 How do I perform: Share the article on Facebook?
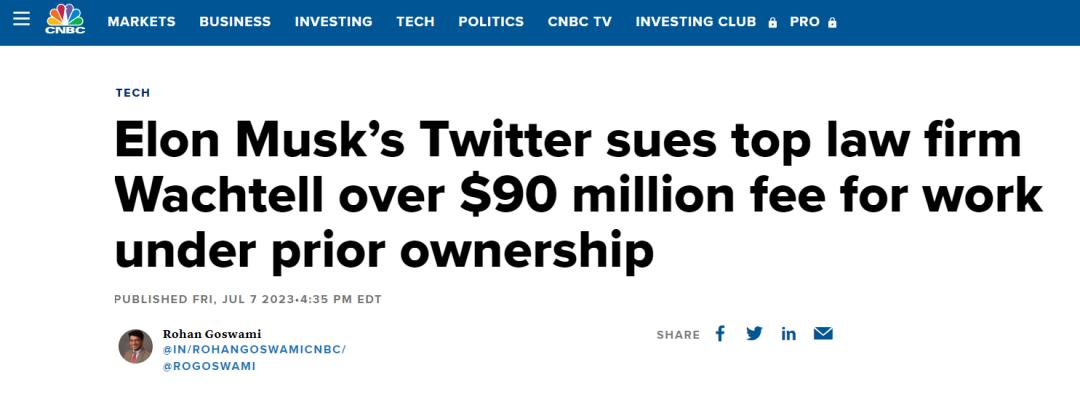tap(720, 334)
